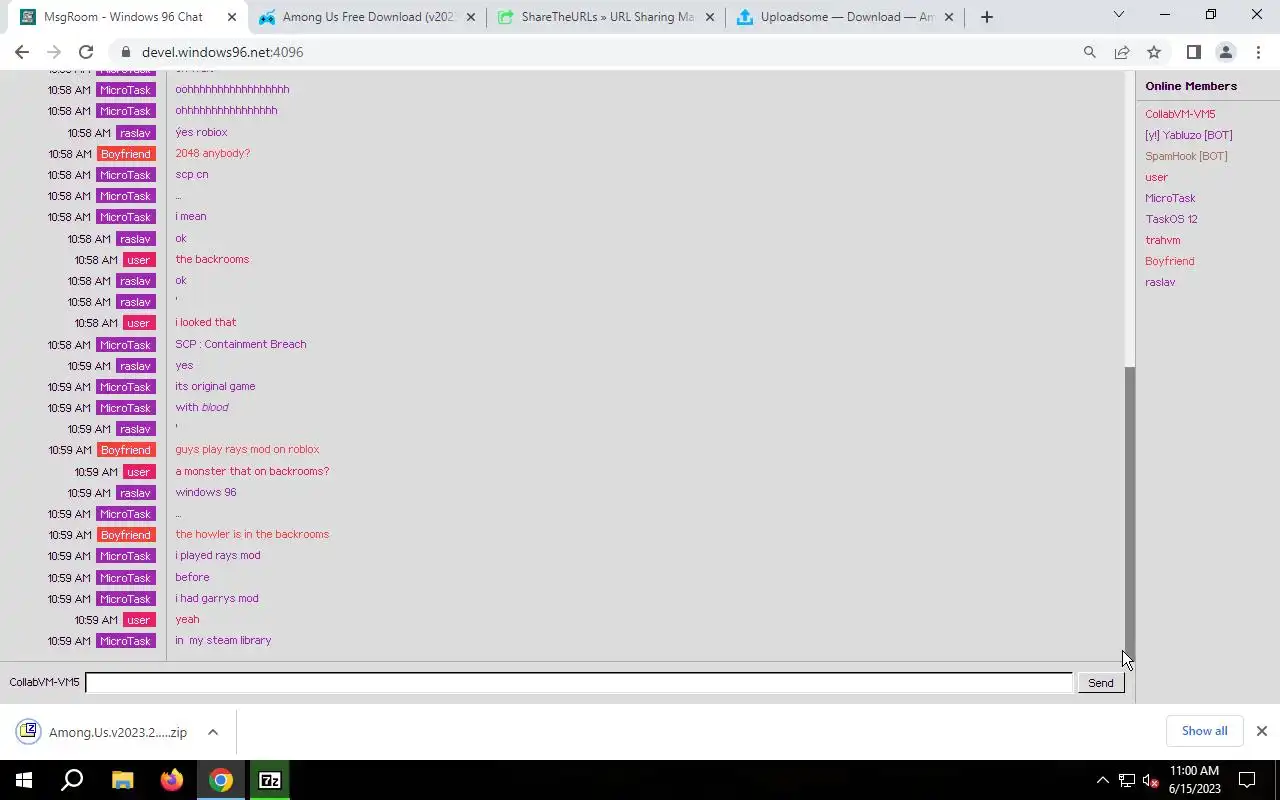The width and height of the screenshot is (1280, 800).
Task: Click message "in my steam library"
Action: click(x=223, y=640)
